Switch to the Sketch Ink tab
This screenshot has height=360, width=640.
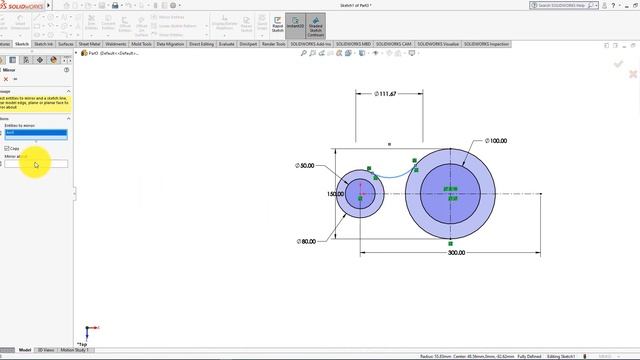click(x=43, y=44)
